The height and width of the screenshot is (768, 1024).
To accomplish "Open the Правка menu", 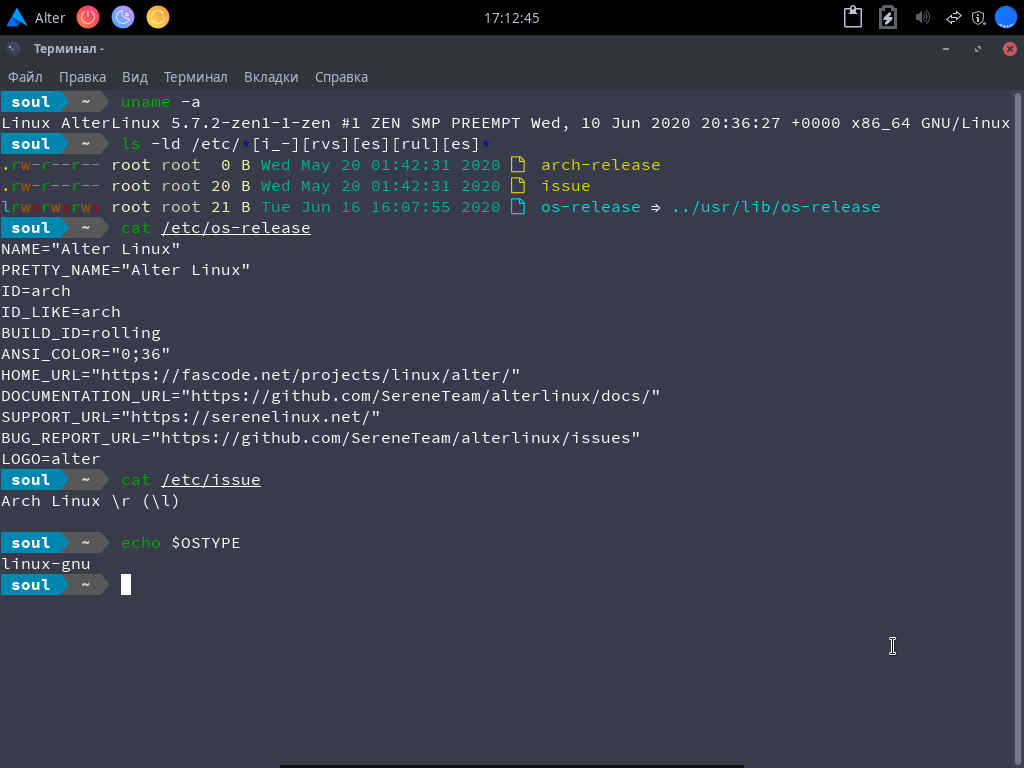I will click(x=82, y=77).
